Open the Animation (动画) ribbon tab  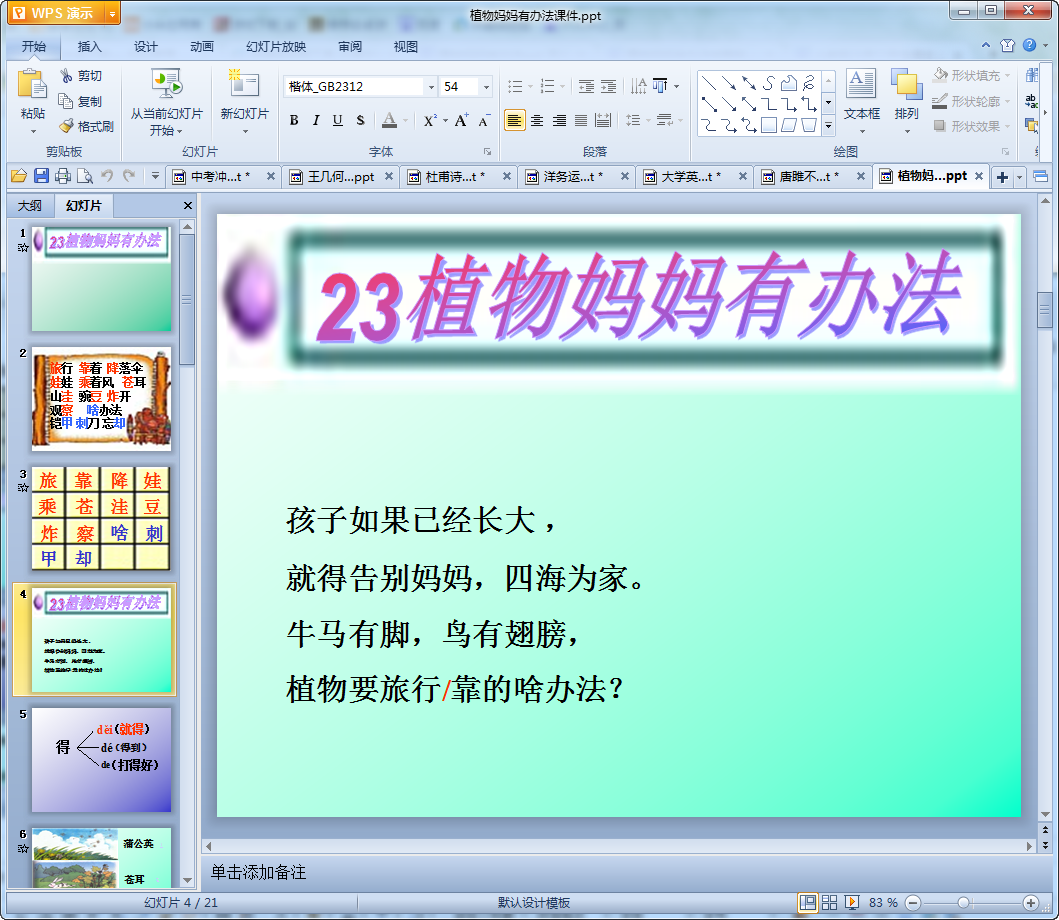(x=201, y=47)
